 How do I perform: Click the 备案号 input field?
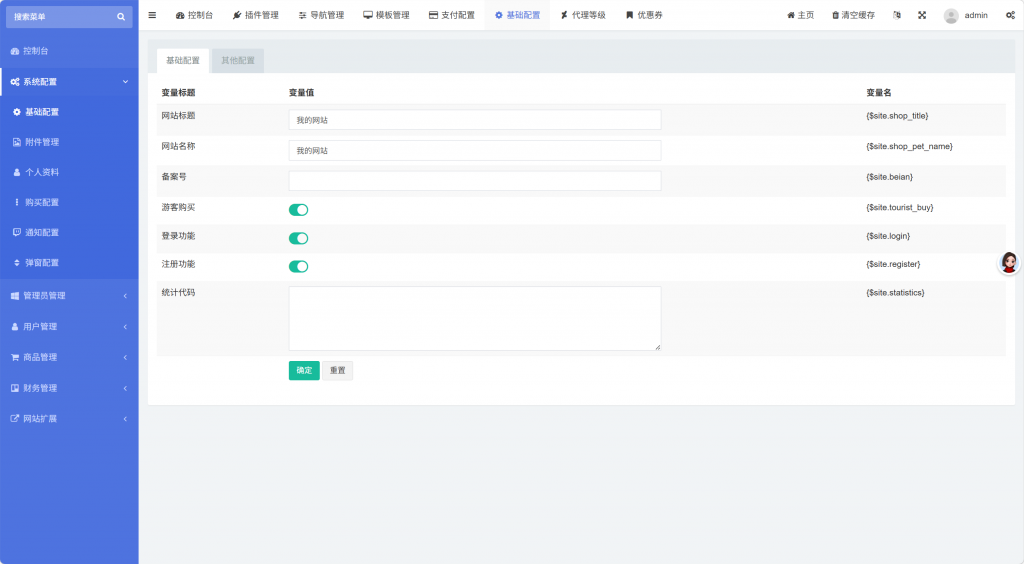pyautogui.click(x=474, y=180)
